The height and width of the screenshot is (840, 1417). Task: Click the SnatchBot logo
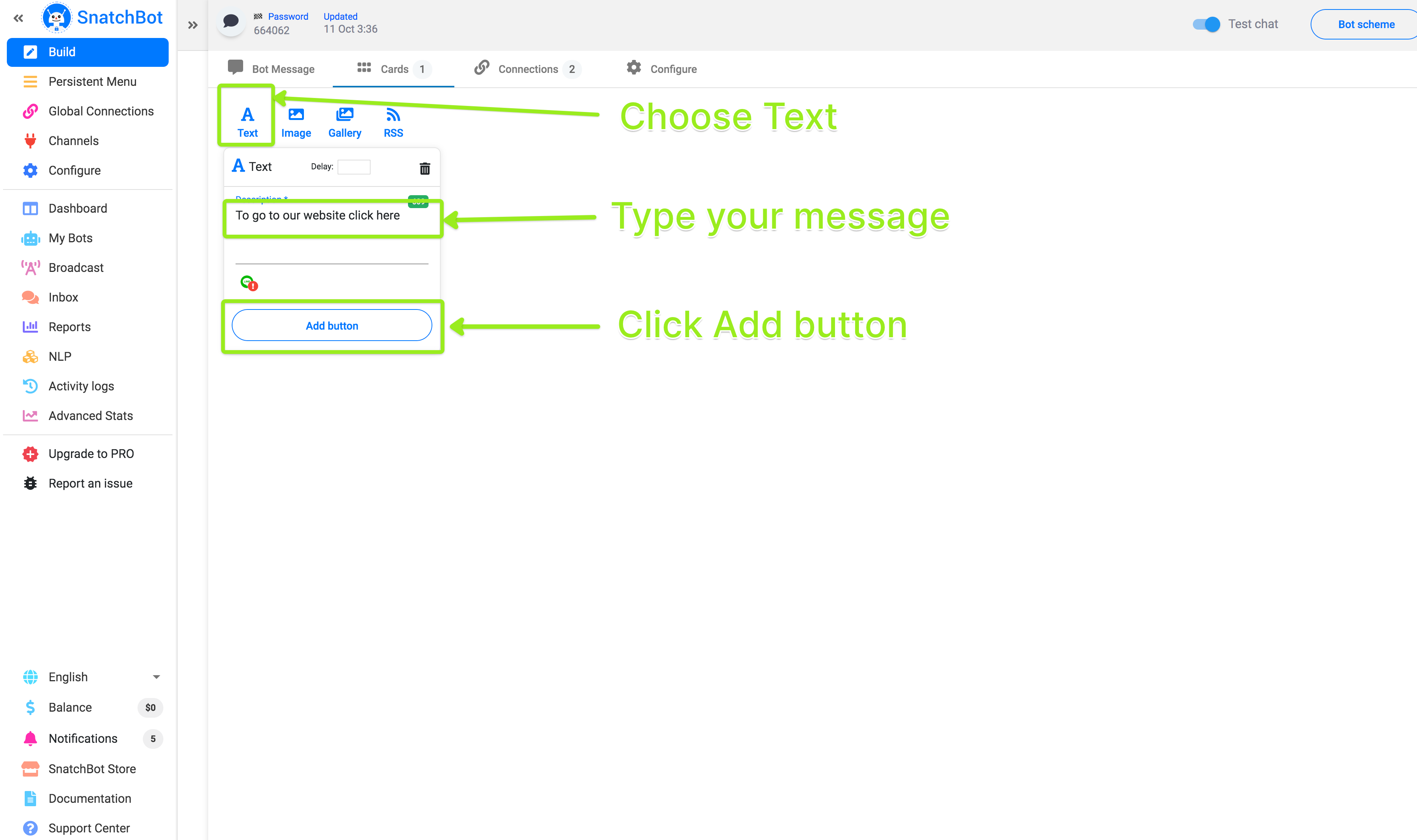102,17
